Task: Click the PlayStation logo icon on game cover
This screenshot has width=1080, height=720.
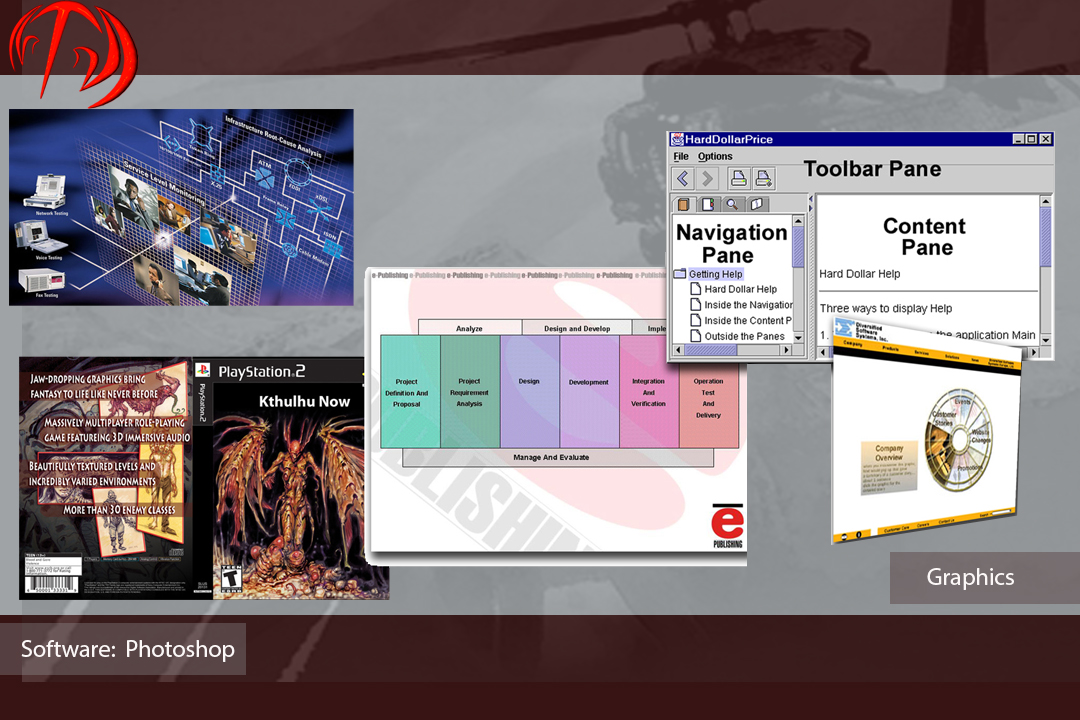Action: (x=203, y=370)
